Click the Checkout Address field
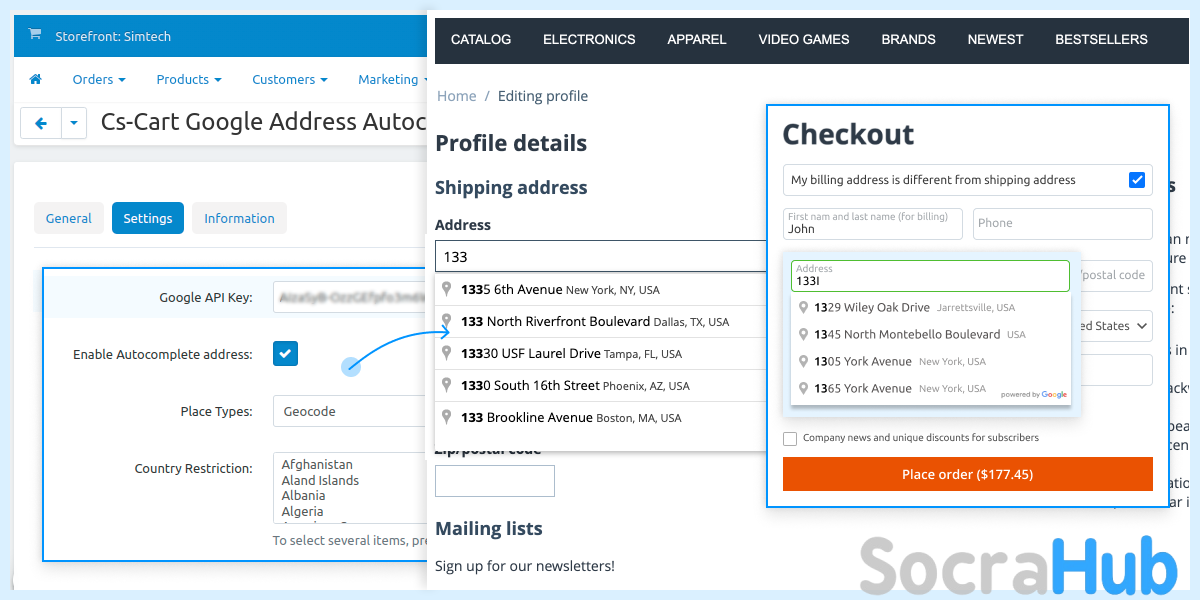The image size is (1200, 600). pyautogui.click(x=930, y=275)
